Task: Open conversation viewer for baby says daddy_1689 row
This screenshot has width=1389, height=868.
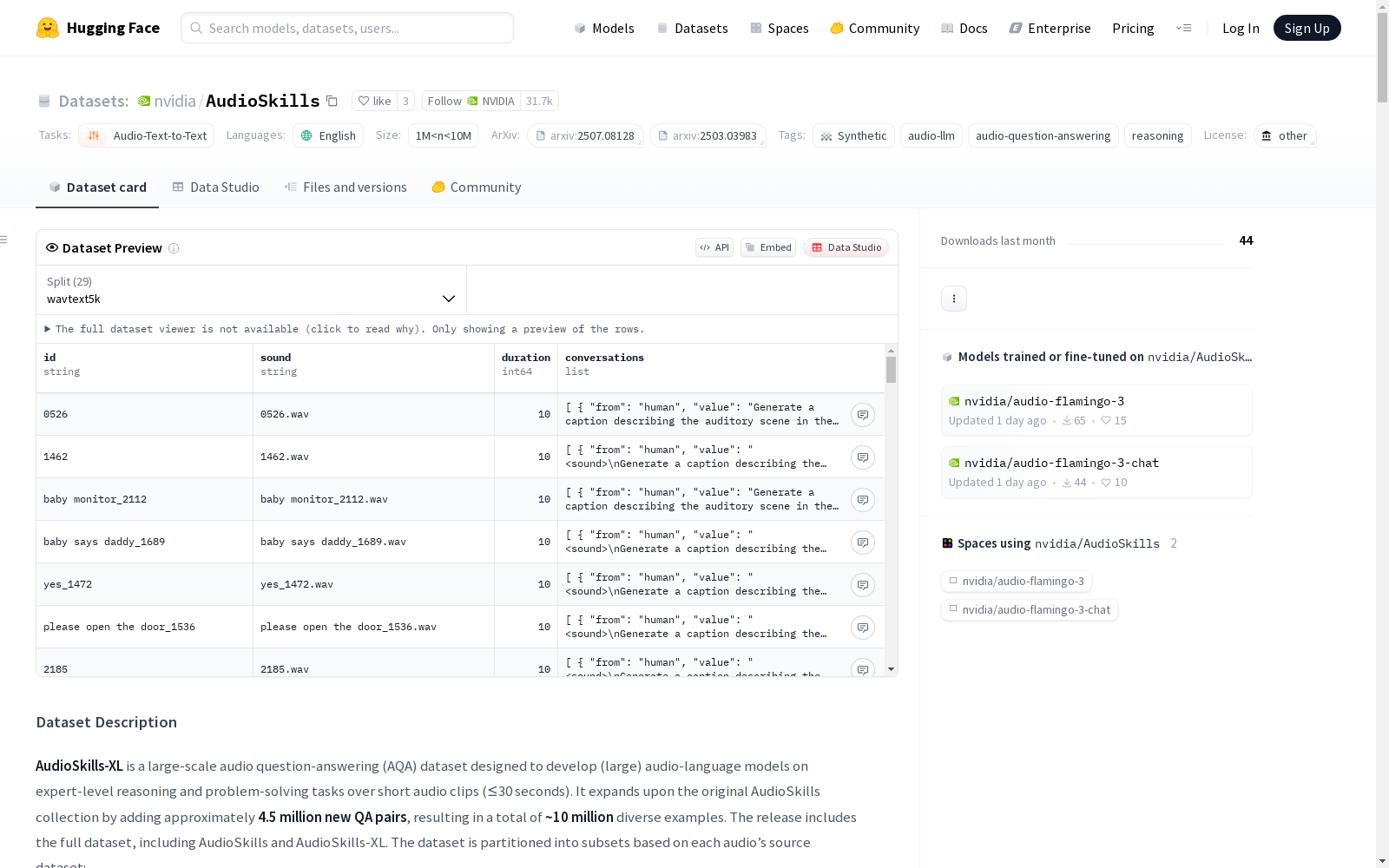Action: pyautogui.click(x=862, y=542)
